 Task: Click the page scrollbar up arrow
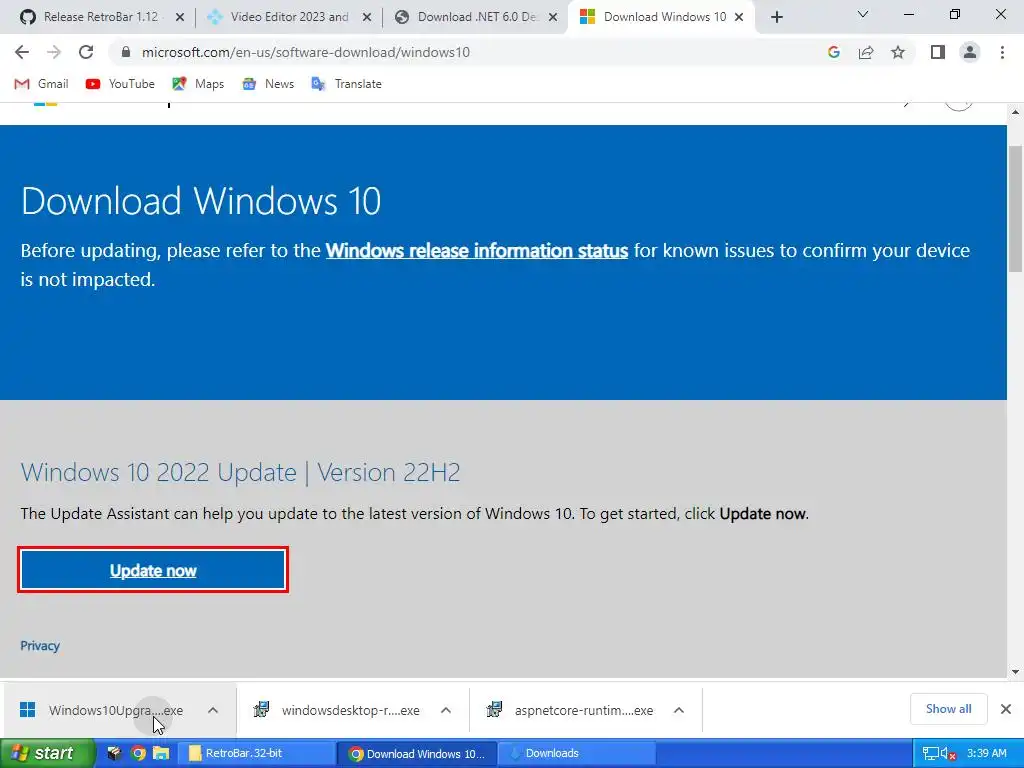1016,113
